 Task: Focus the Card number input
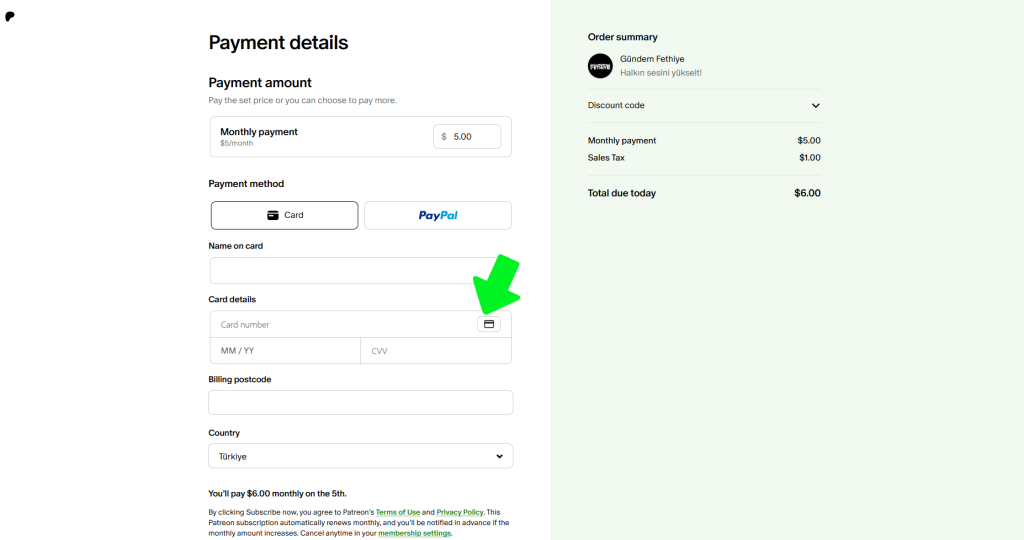click(340, 324)
